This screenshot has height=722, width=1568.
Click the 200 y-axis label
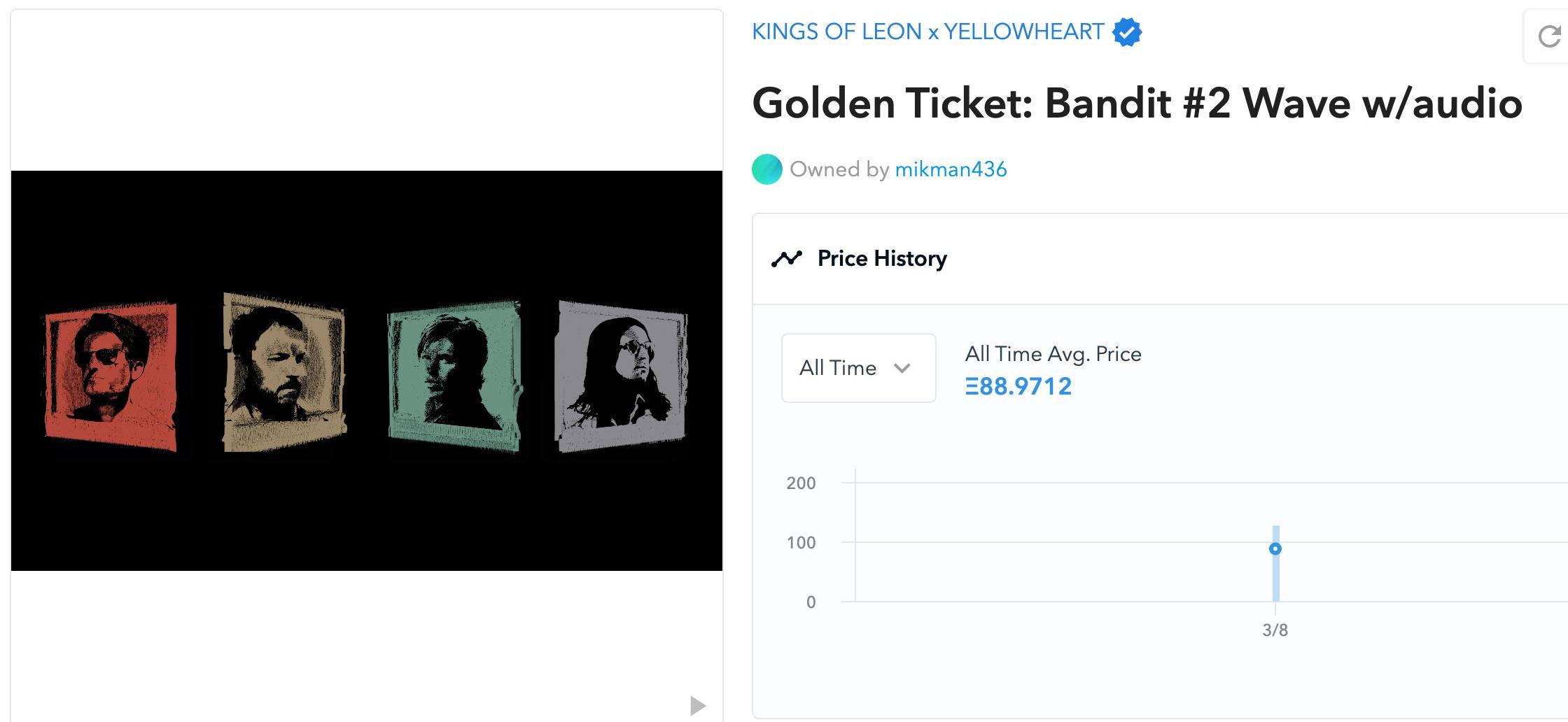point(801,483)
